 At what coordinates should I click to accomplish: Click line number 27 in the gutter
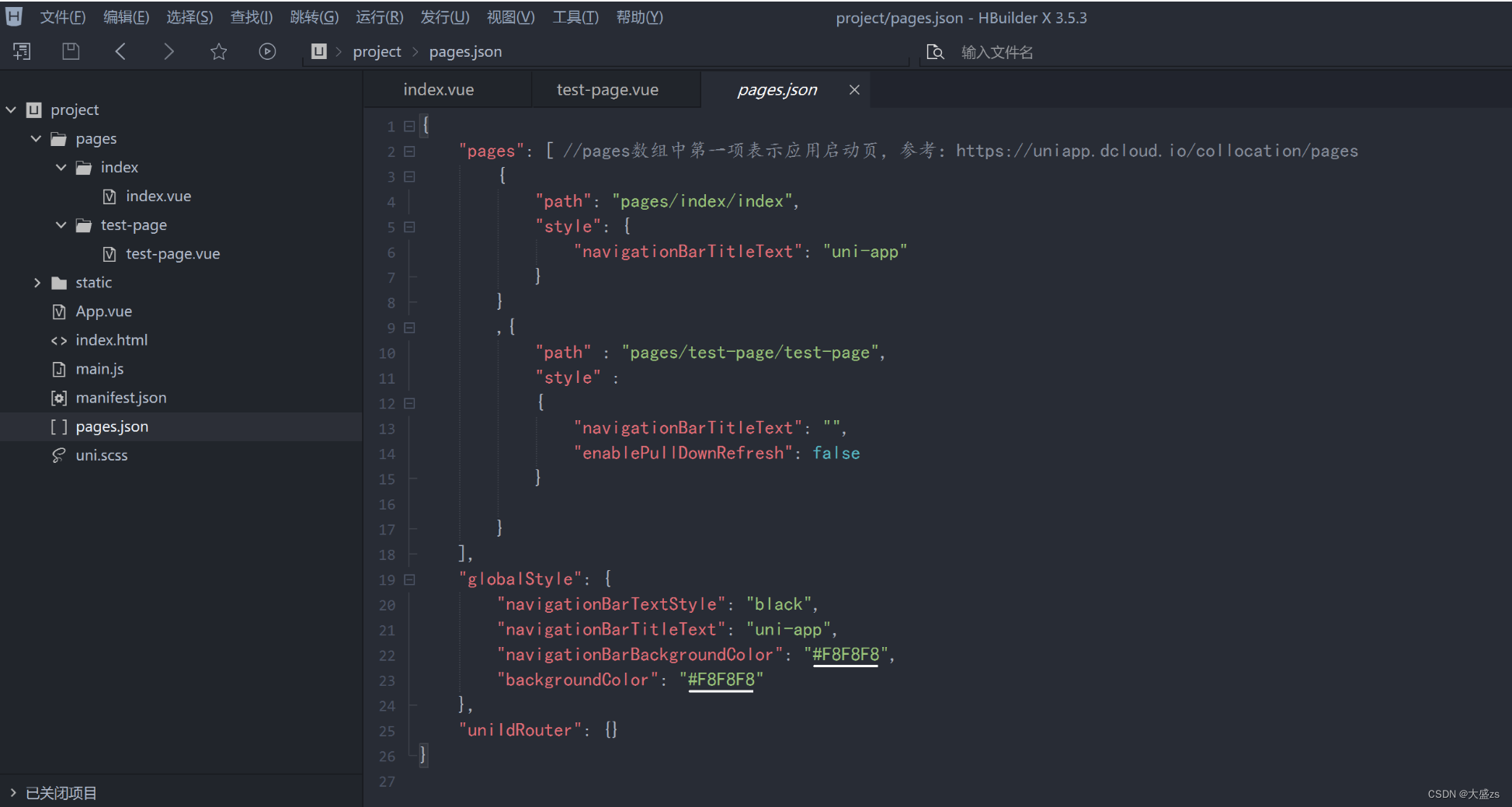click(387, 781)
